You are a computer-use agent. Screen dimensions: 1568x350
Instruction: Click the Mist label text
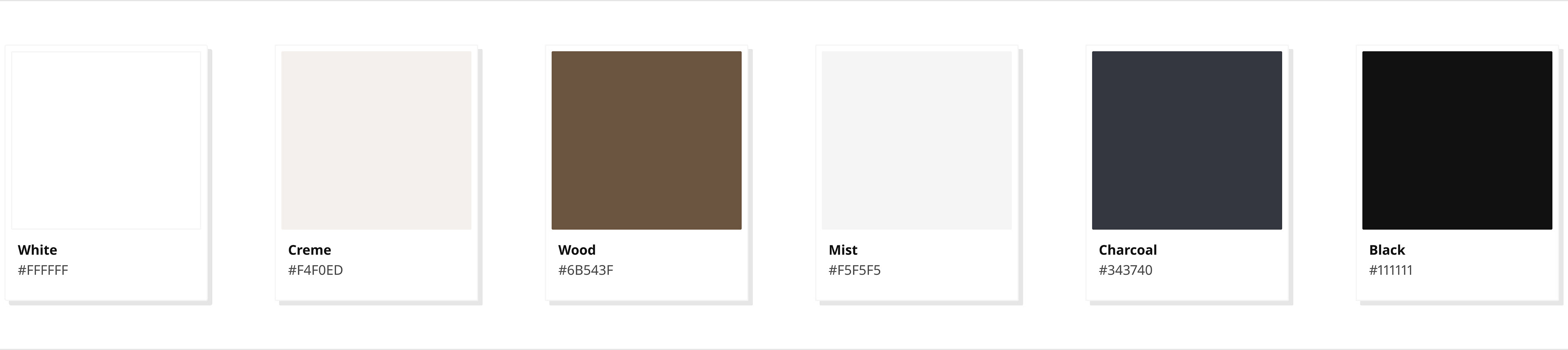tap(843, 250)
